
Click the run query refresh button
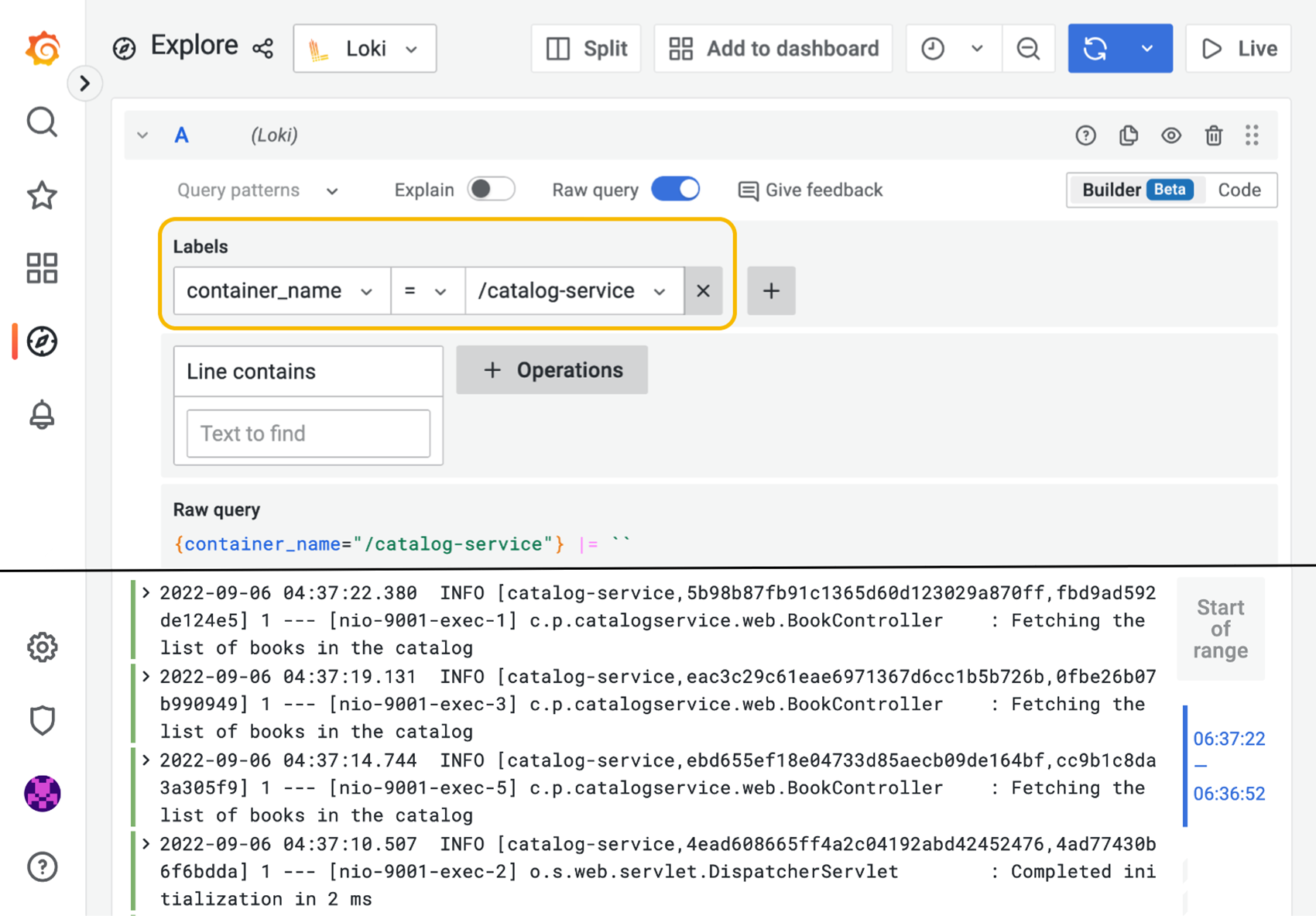1095,49
